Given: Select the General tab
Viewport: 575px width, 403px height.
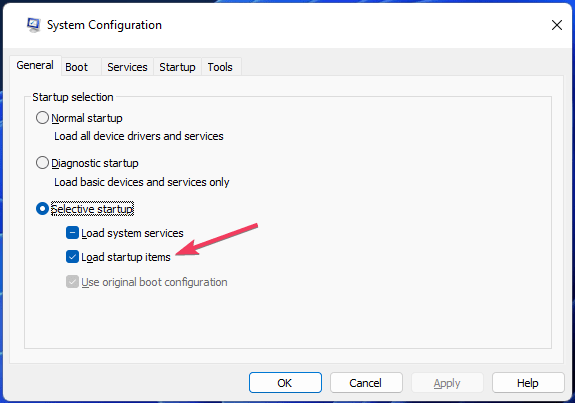Looking at the screenshot, I should [x=35, y=65].
